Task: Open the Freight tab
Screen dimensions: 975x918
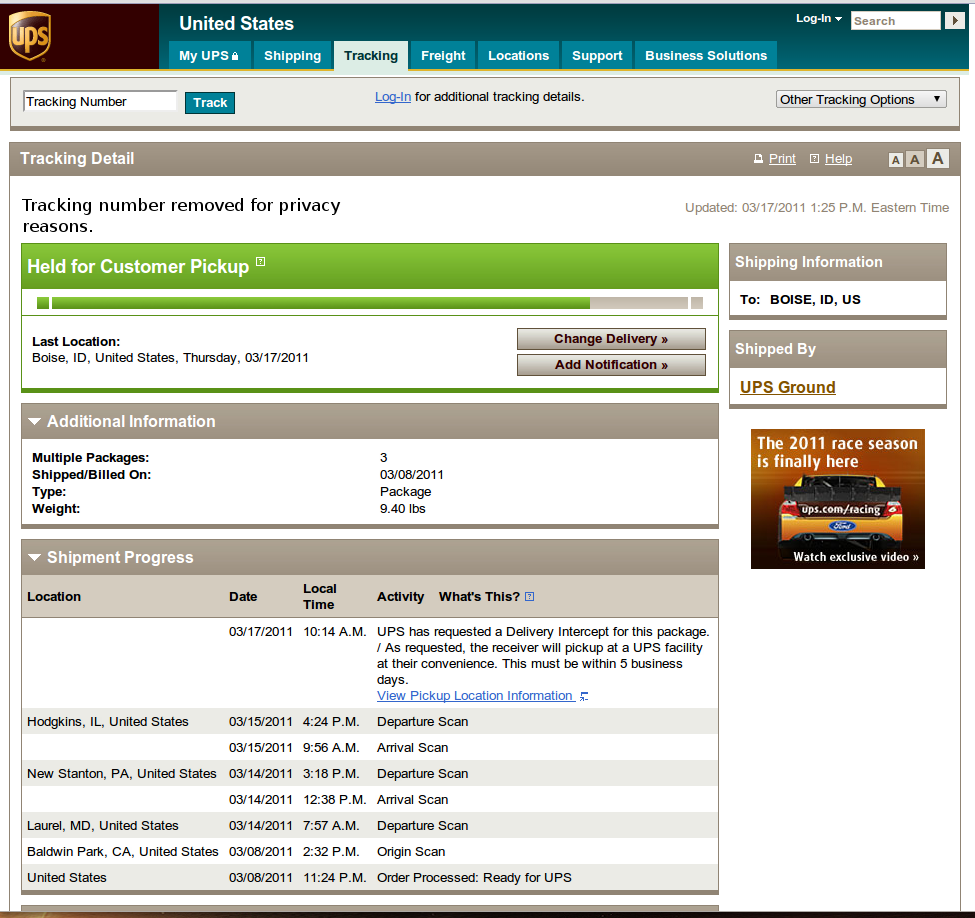Action: [443, 55]
